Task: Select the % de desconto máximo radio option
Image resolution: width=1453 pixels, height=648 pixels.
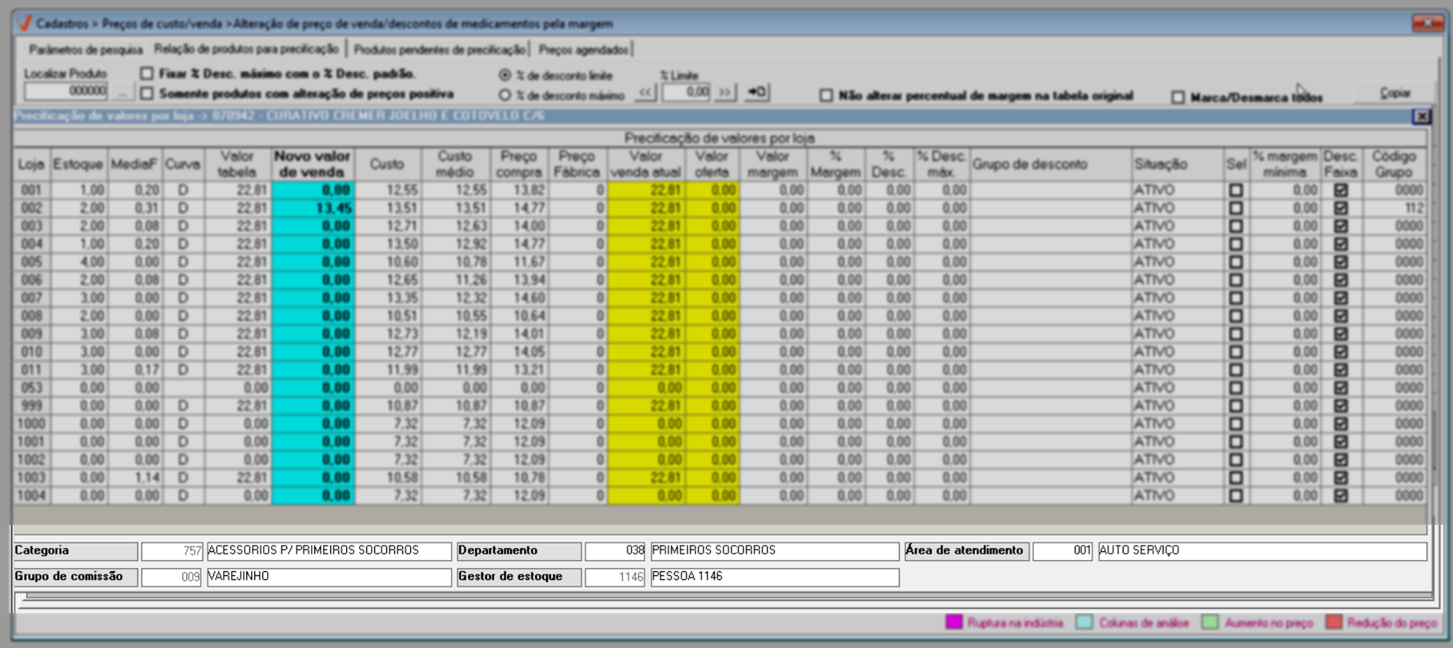Action: (x=505, y=95)
